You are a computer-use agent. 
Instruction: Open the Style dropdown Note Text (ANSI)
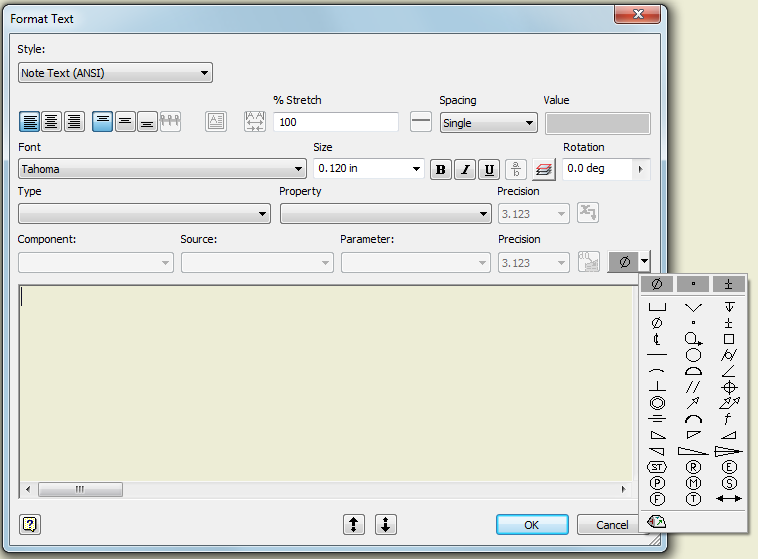pos(116,73)
